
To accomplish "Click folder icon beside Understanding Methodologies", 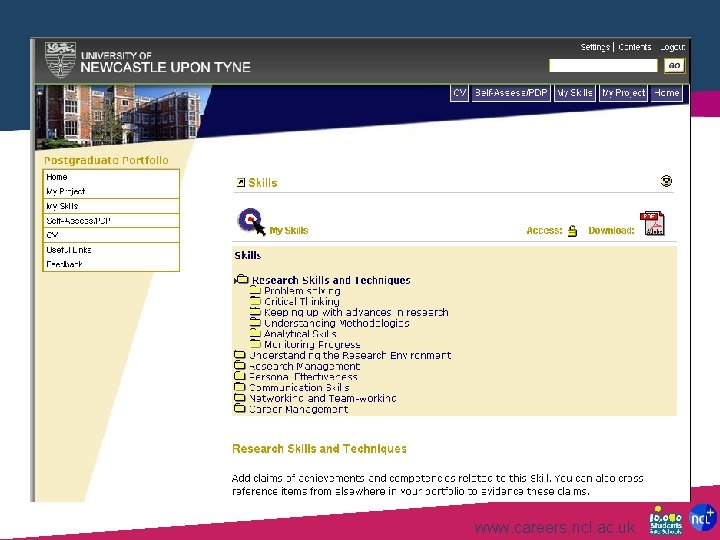I will (x=255, y=323).
